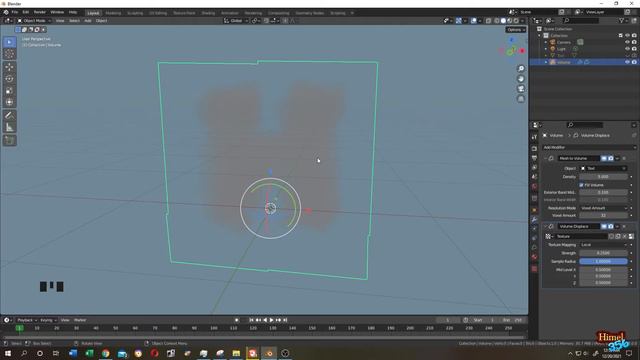Open the World properties tab
Image resolution: width=640 pixels, height=360 pixels.
pyautogui.click(x=534, y=187)
